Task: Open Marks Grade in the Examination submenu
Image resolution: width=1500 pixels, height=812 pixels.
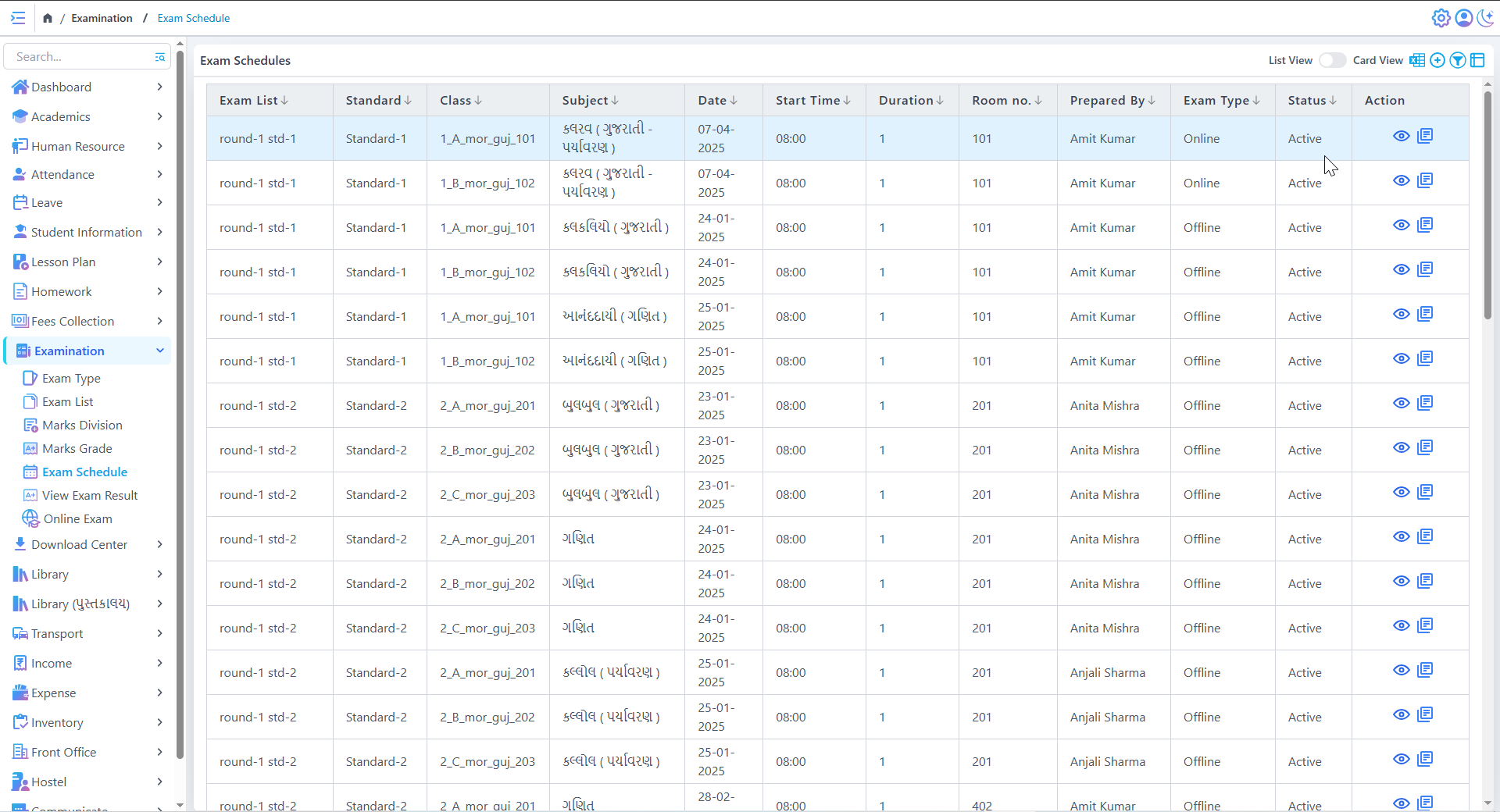Action: click(77, 448)
